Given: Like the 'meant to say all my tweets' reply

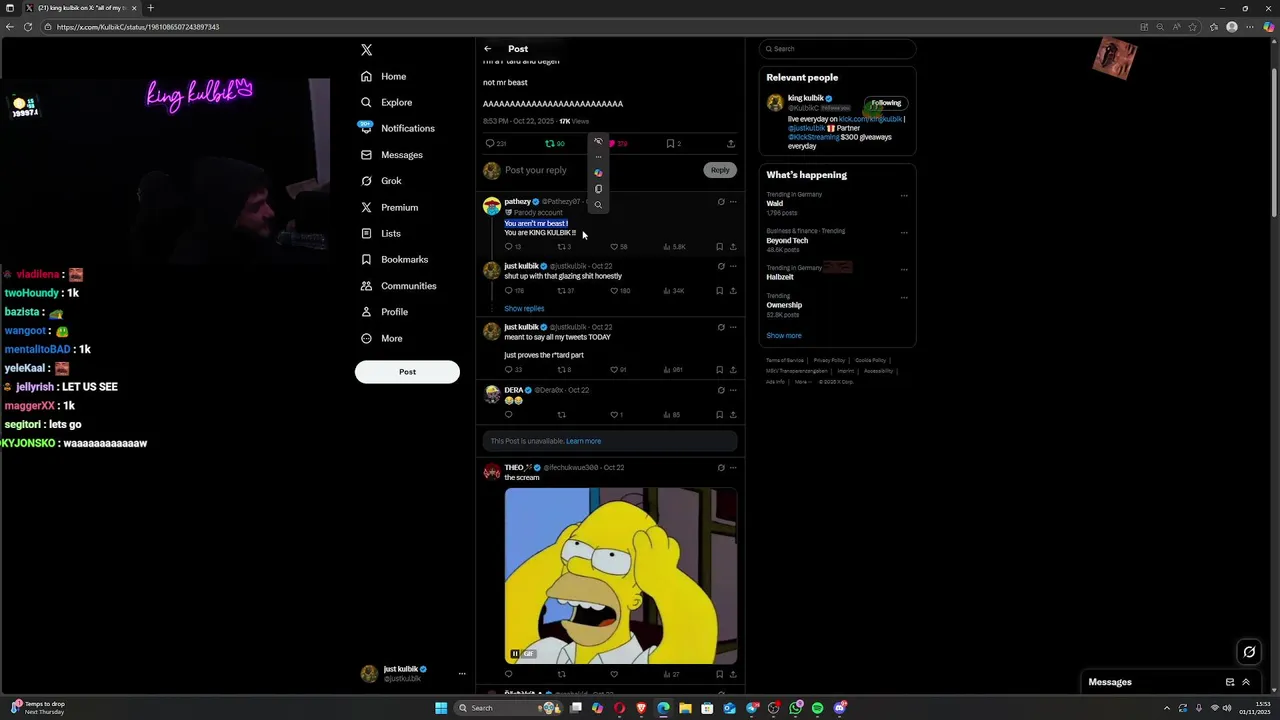Looking at the screenshot, I should [x=614, y=370].
